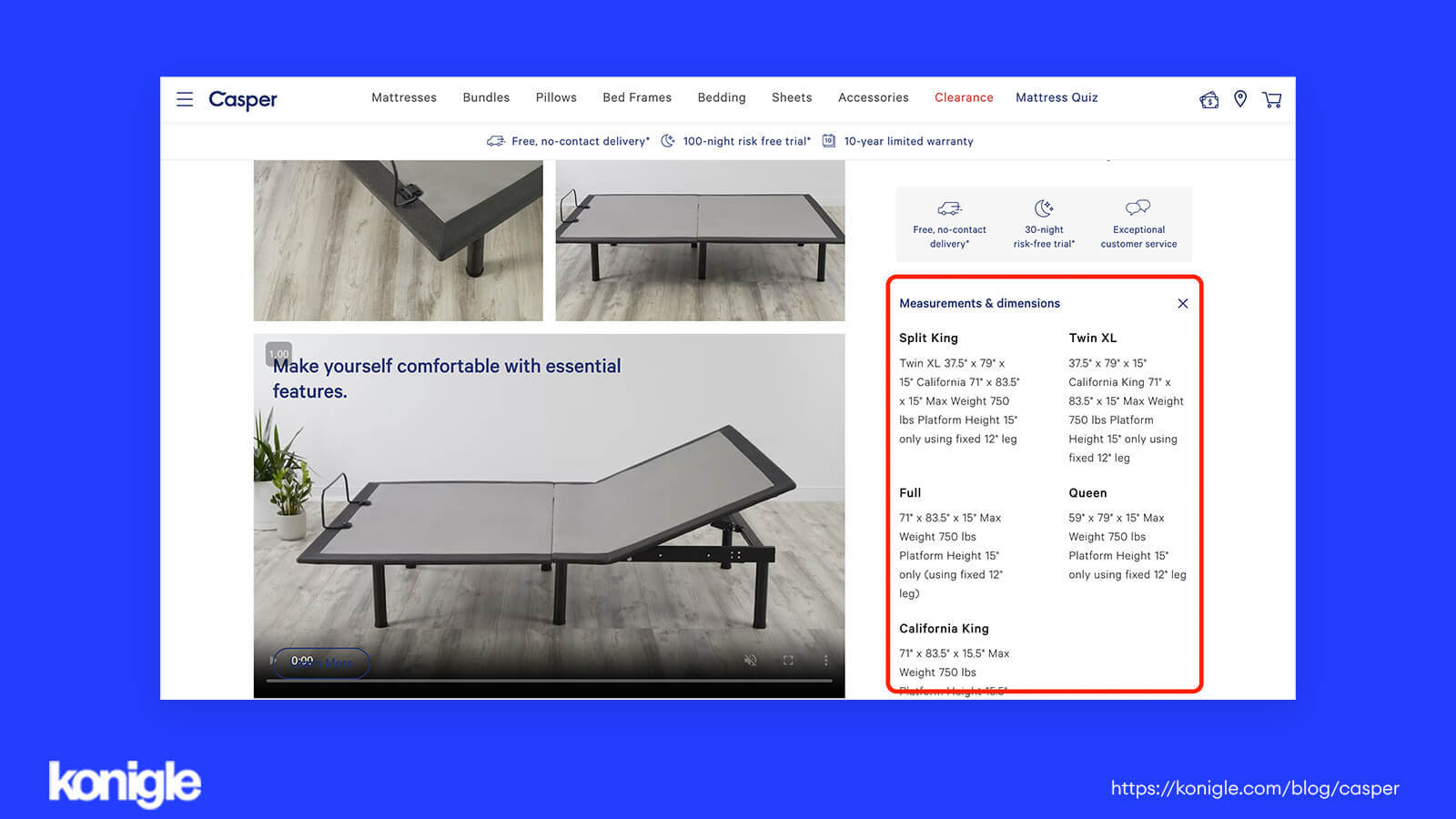The image size is (1456, 819).
Task: Select the Full size heading
Action: tap(910, 492)
